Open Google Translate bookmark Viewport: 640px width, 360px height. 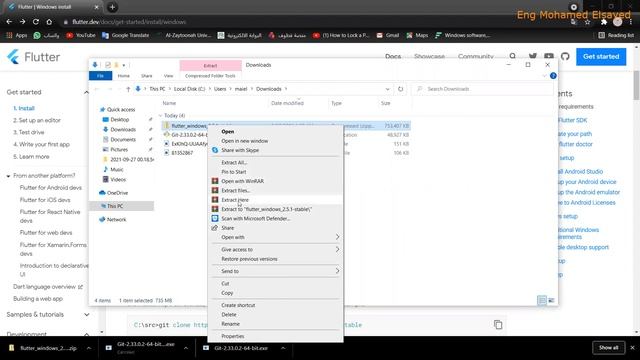tap(126, 36)
